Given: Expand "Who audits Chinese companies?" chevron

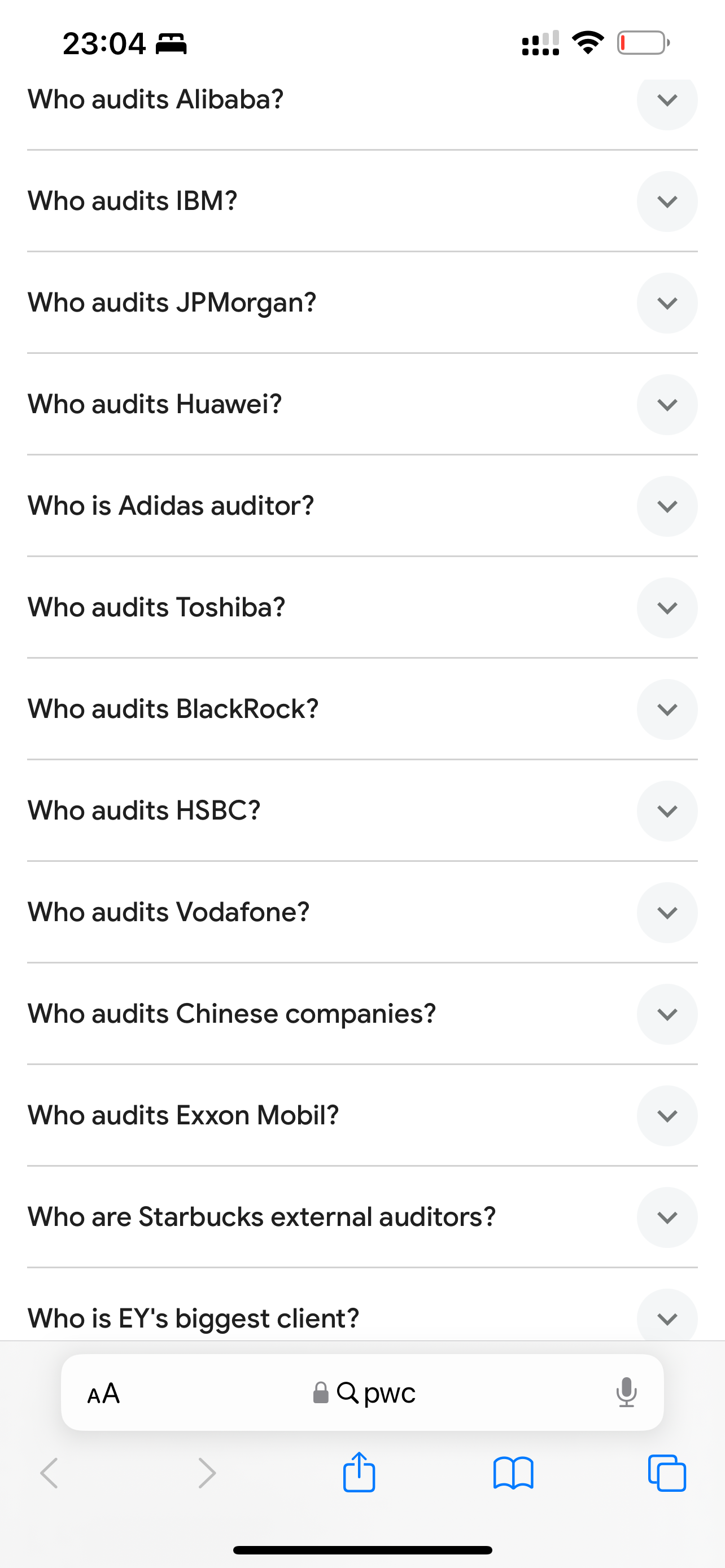Looking at the screenshot, I should [667, 1014].
